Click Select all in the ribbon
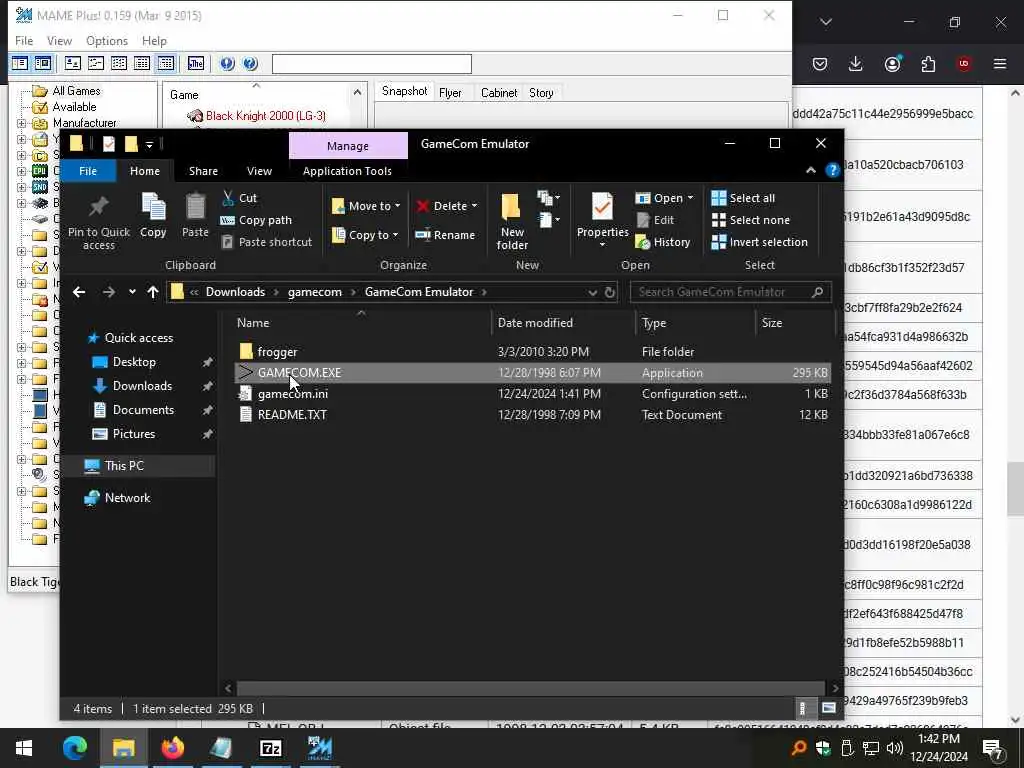Image resolution: width=1024 pixels, height=768 pixels. [743, 198]
